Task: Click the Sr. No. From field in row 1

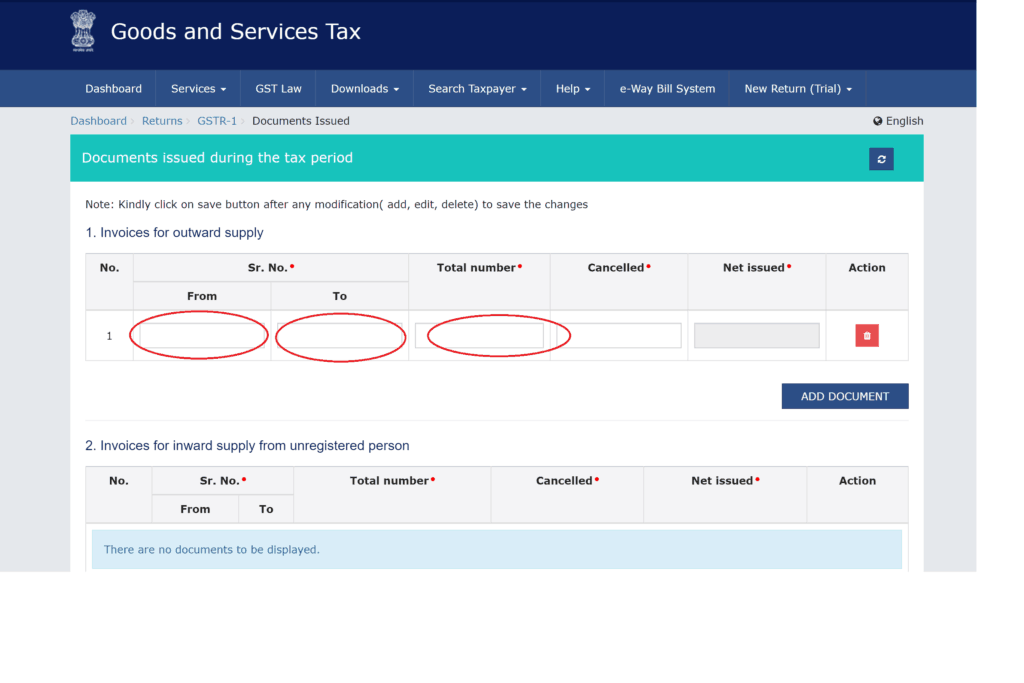Action: tap(202, 336)
